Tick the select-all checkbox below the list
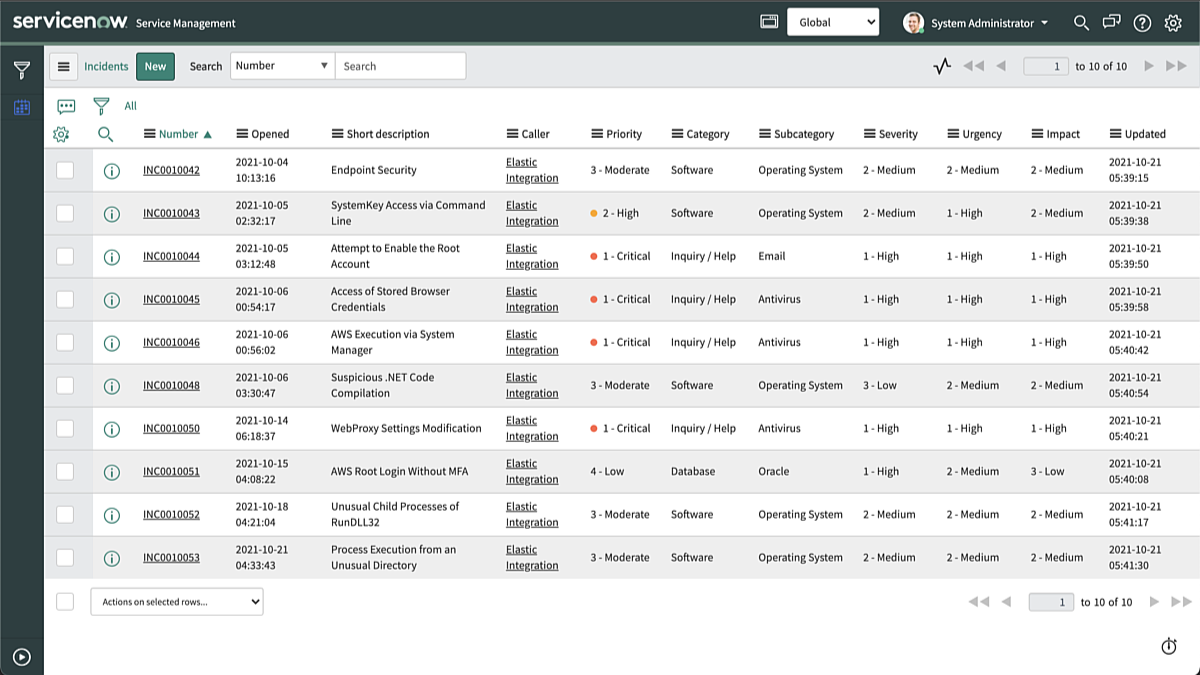 (x=65, y=601)
